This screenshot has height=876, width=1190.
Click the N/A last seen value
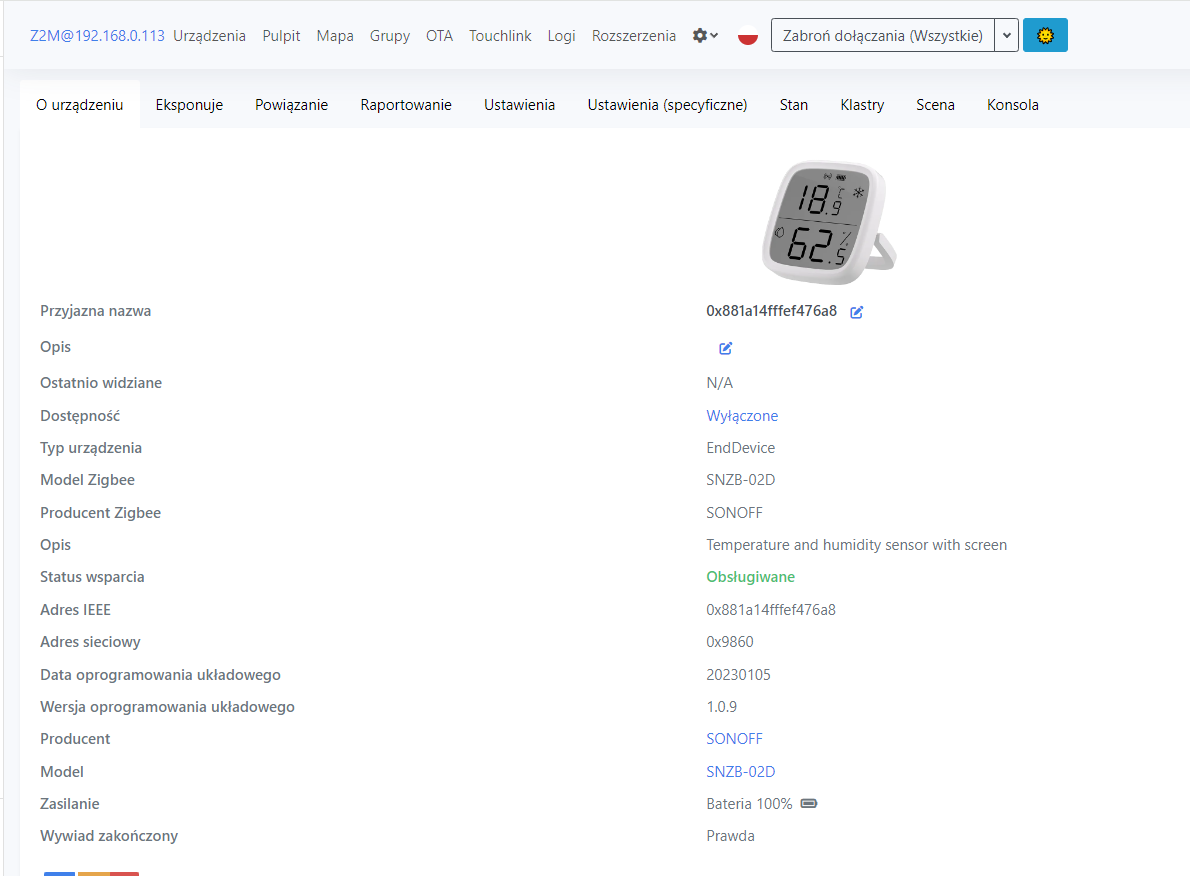[x=719, y=383]
